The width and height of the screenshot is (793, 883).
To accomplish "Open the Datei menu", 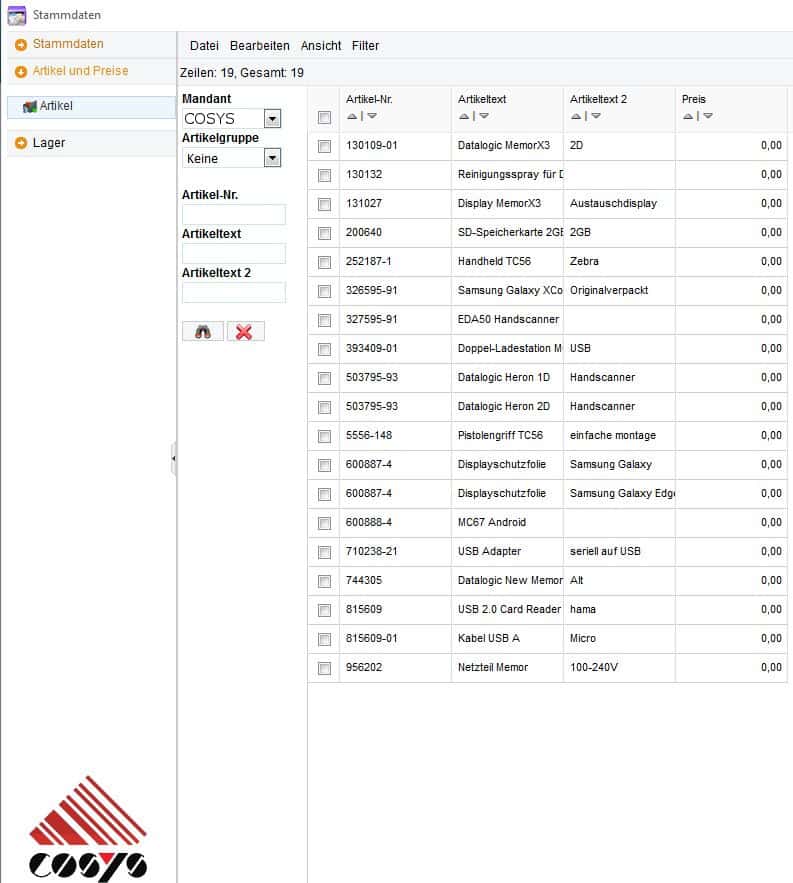I will click(x=204, y=46).
